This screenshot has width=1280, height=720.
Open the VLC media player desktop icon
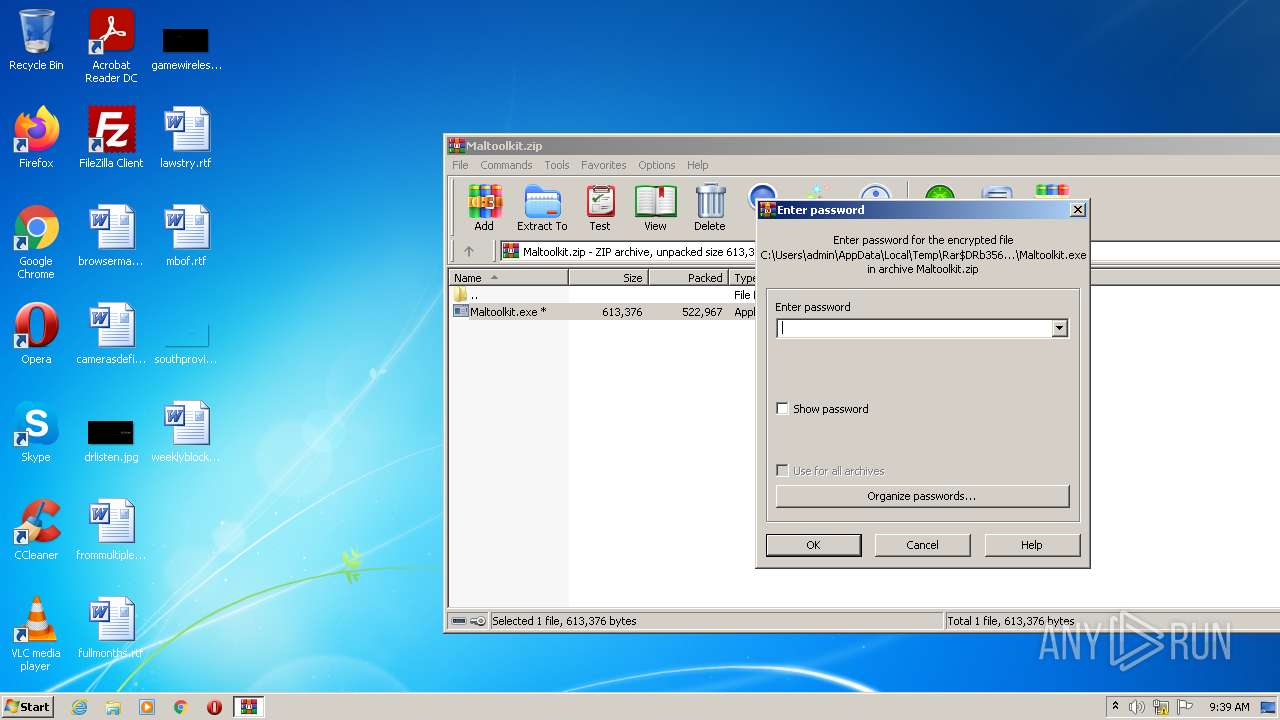coord(36,634)
